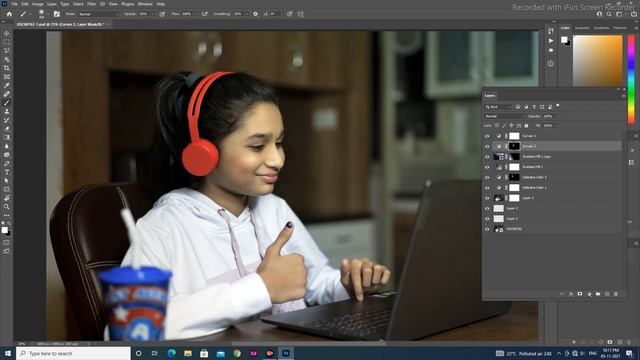Select the Rectangular Marquee tool
Image resolution: width=640 pixels, height=360 pixels.
coord(7,42)
